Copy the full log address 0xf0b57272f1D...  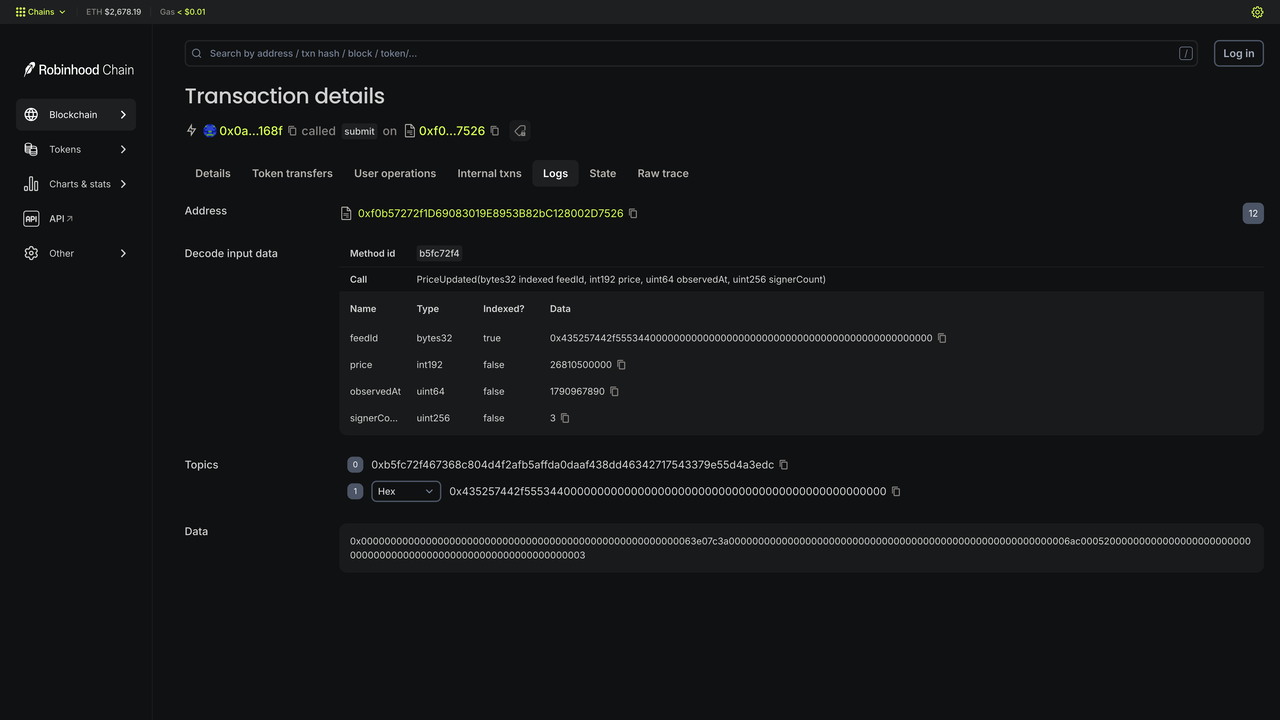(x=633, y=213)
